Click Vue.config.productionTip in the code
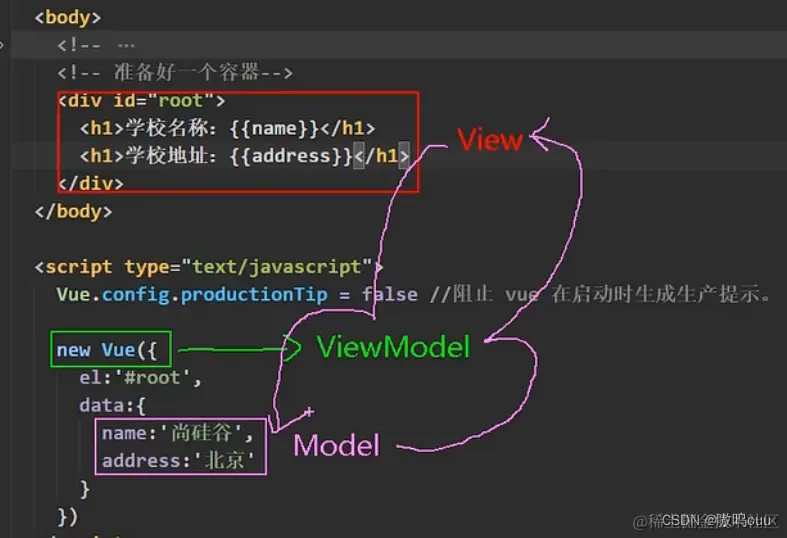The image size is (787, 538). [x=192, y=295]
